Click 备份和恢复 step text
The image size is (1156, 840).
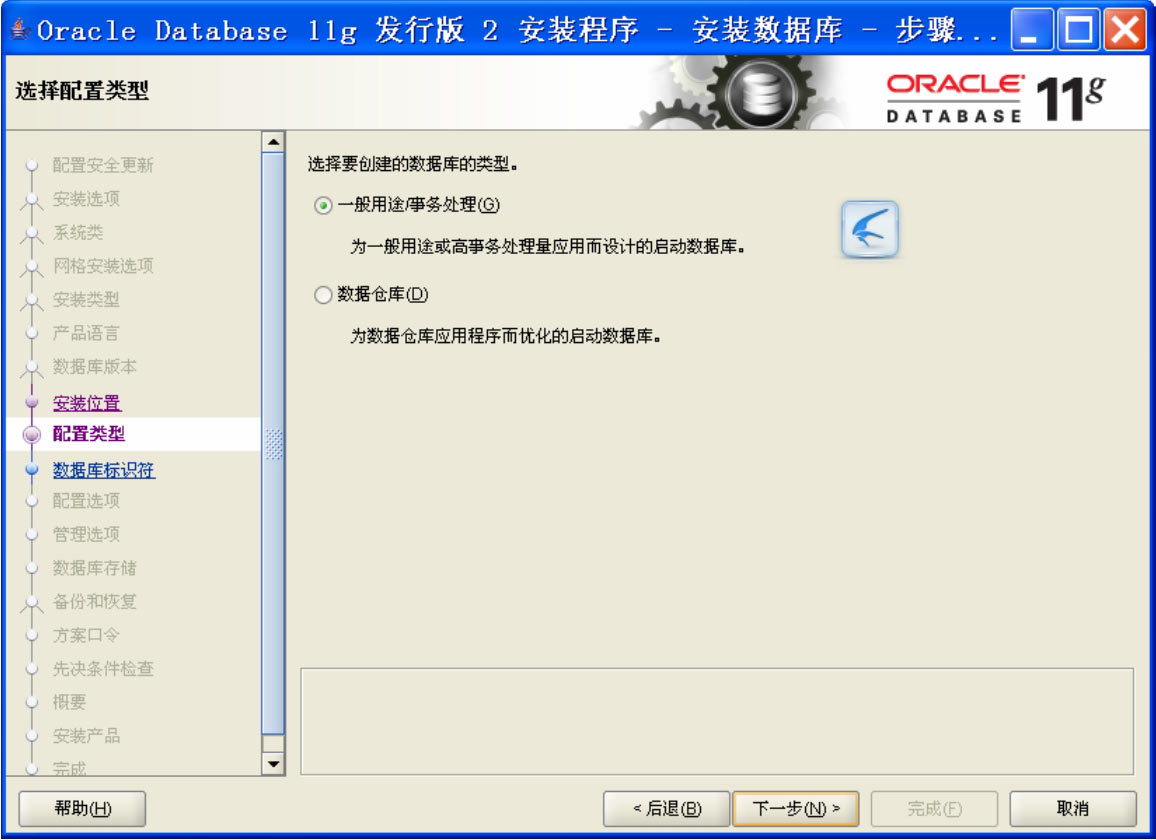click(x=95, y=601)
